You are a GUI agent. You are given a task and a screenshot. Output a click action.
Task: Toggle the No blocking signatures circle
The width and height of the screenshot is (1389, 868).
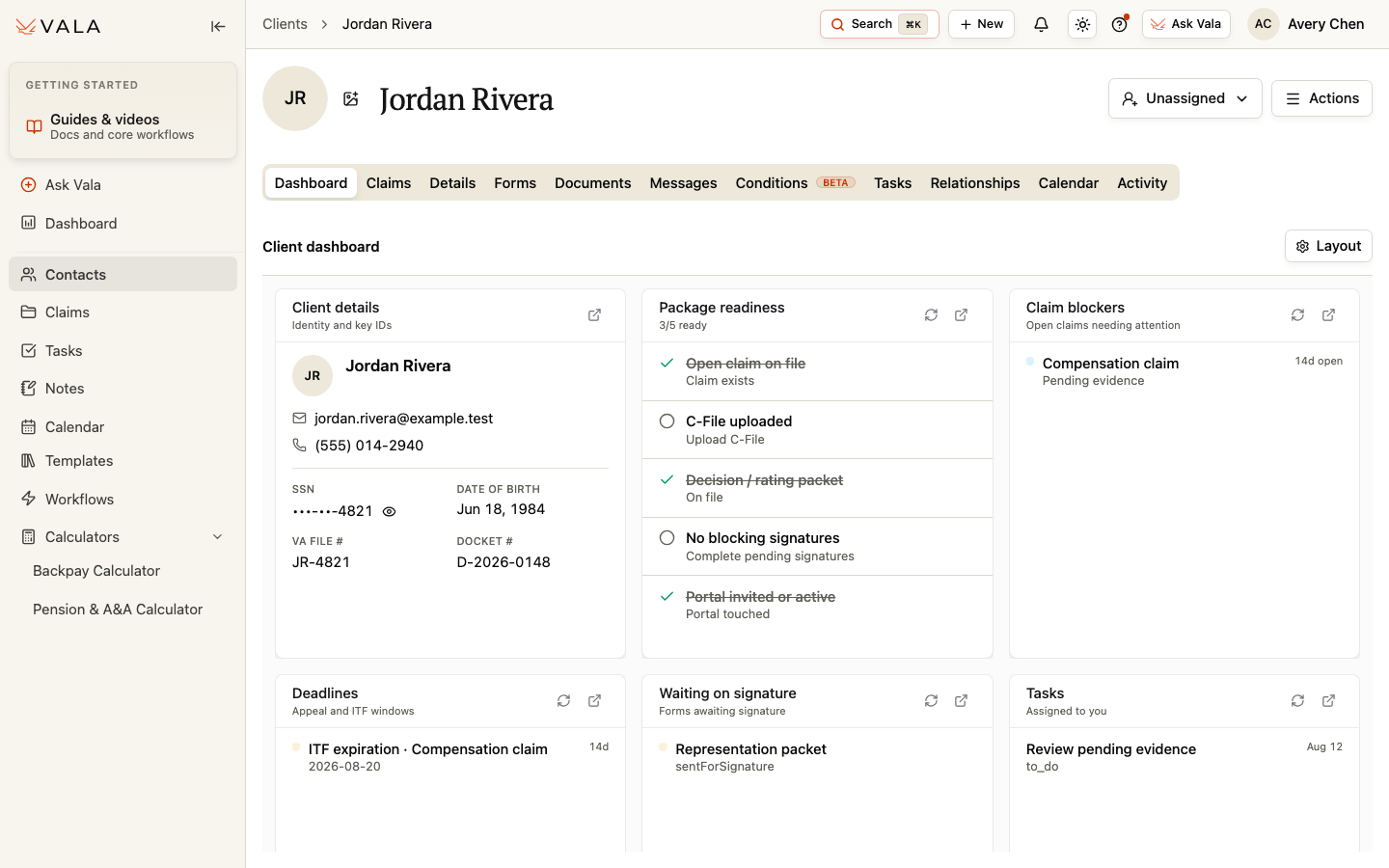click(x=667, y=538)
